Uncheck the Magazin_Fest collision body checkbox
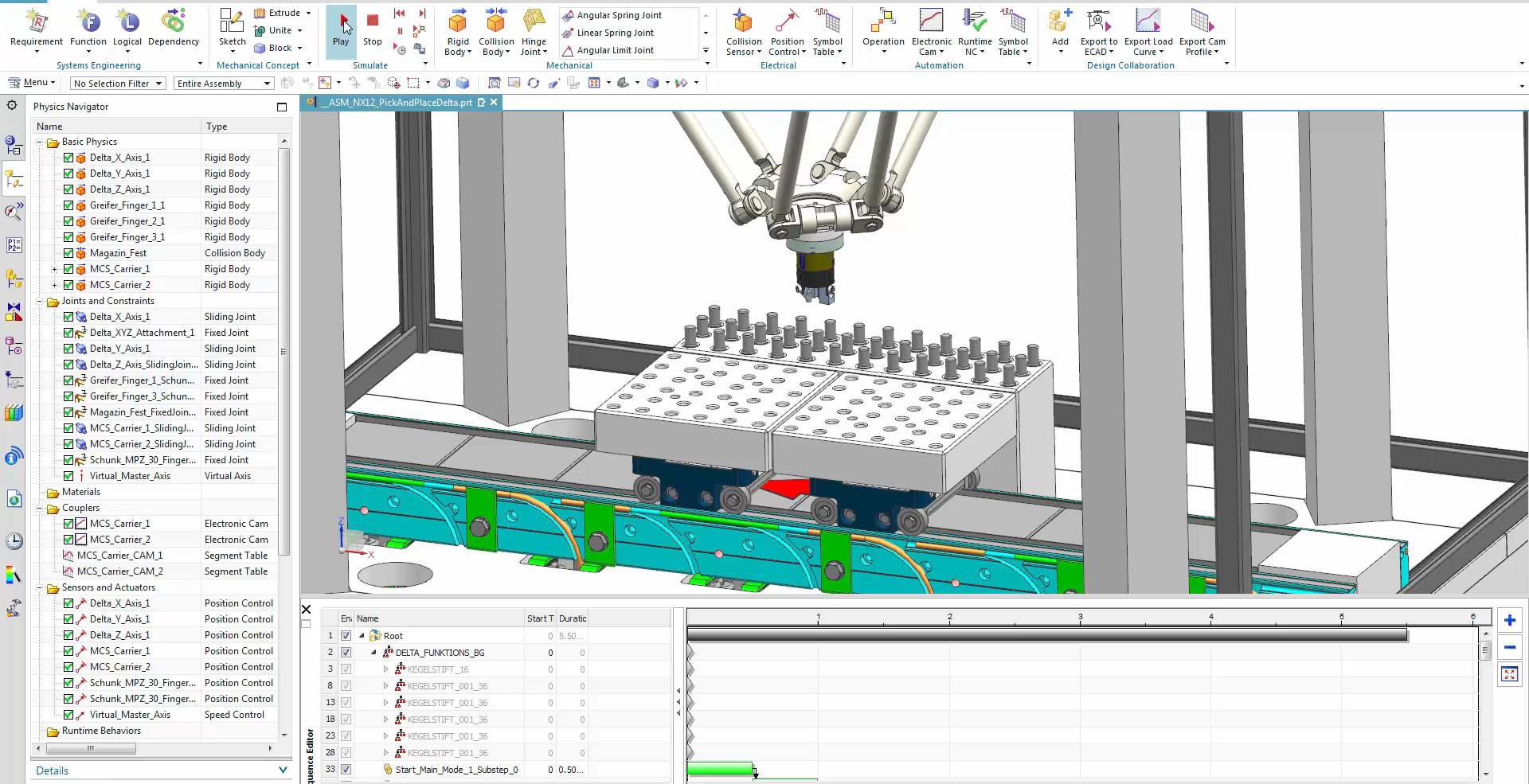The image size is (1529, 784). coord(68,252)
